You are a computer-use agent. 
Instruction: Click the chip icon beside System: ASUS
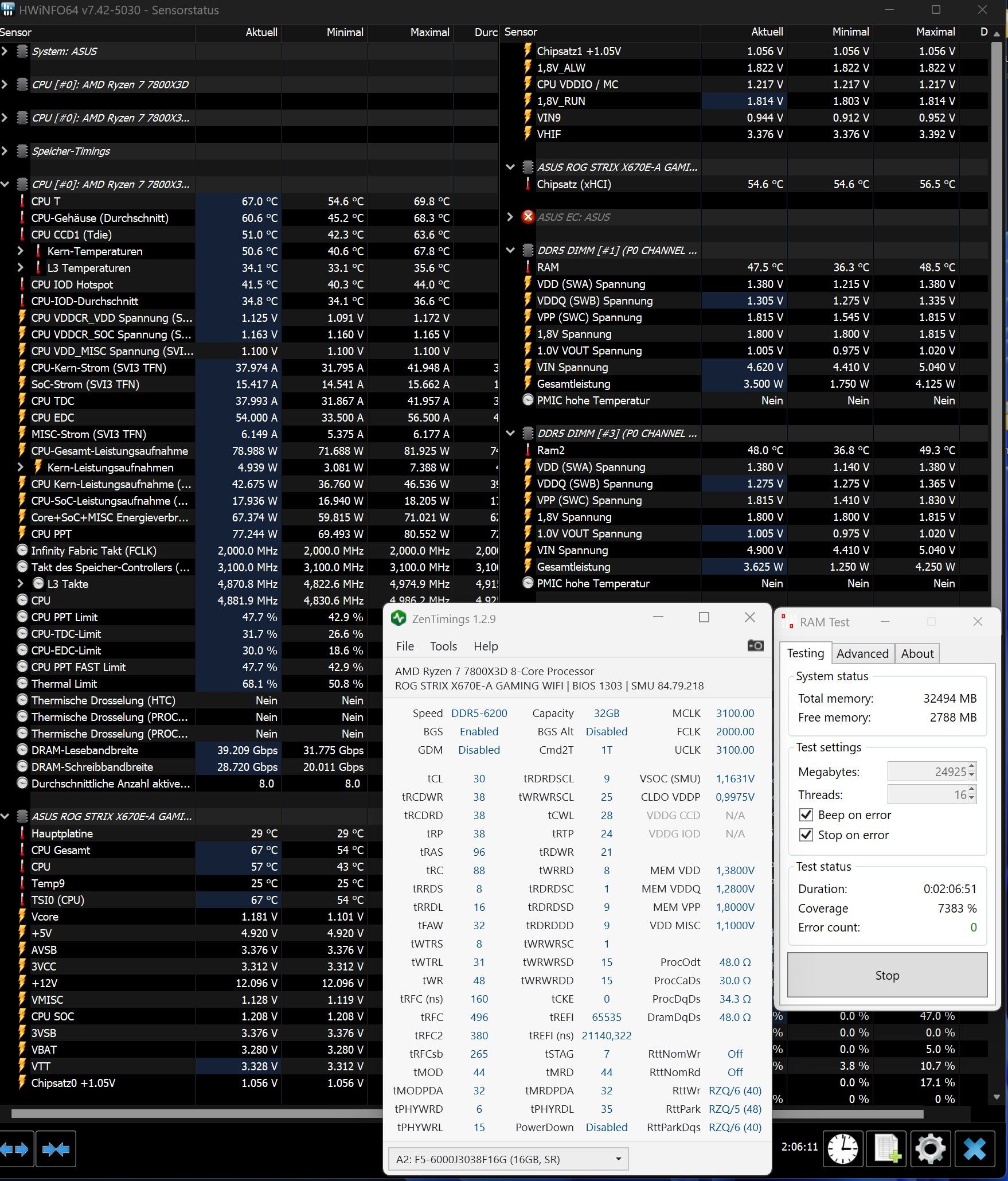coord(22,51)
